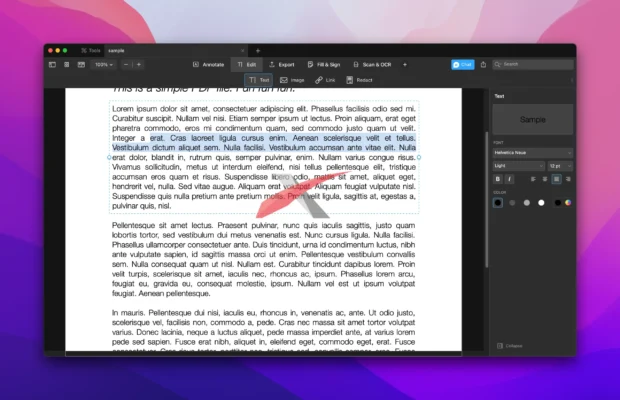
Task: Click the document vertical scrollbar
Action: [486, 200]
